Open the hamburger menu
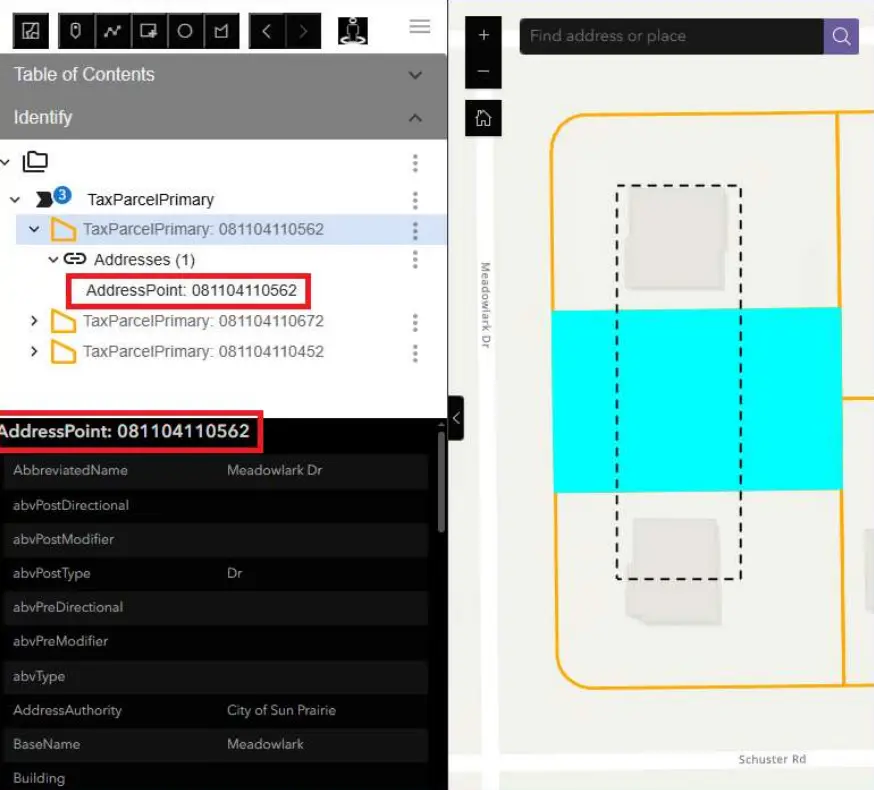The image size is (874, 790). coord(420,27)
